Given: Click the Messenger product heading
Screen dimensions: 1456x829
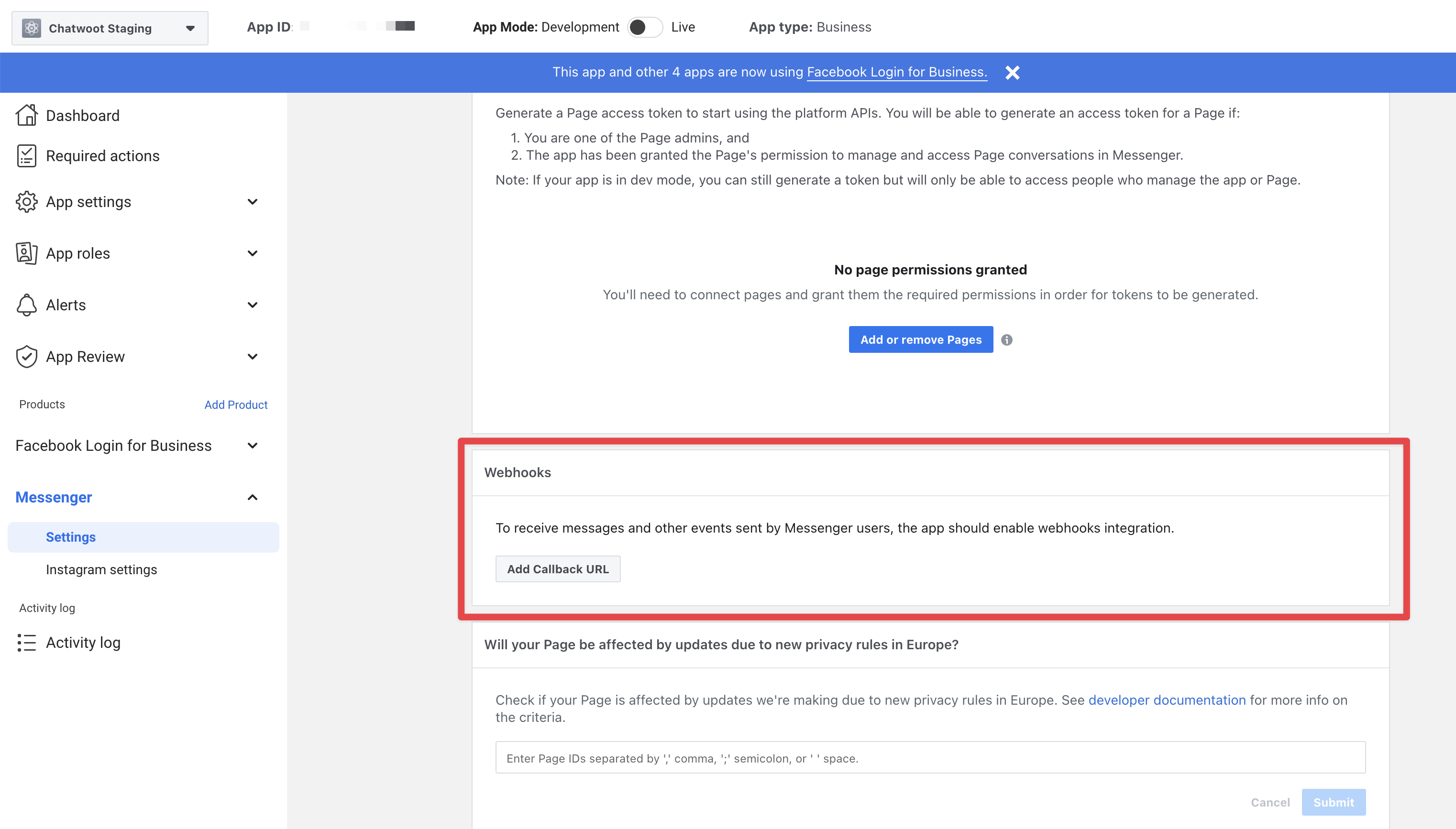Looking at the screenshot, I should (x=54, y=497).
